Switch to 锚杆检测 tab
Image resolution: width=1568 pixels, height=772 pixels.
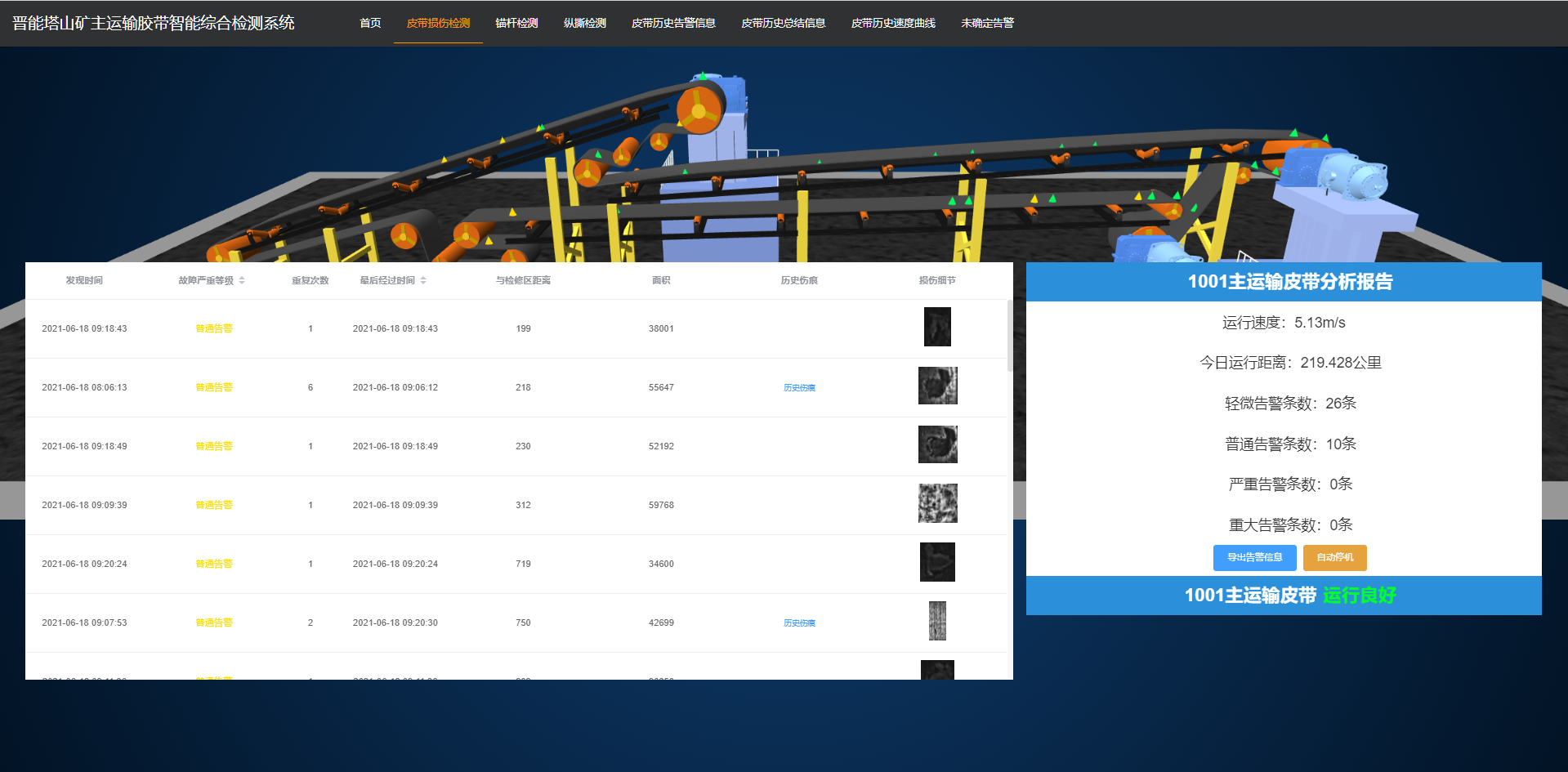click(516, 23)
